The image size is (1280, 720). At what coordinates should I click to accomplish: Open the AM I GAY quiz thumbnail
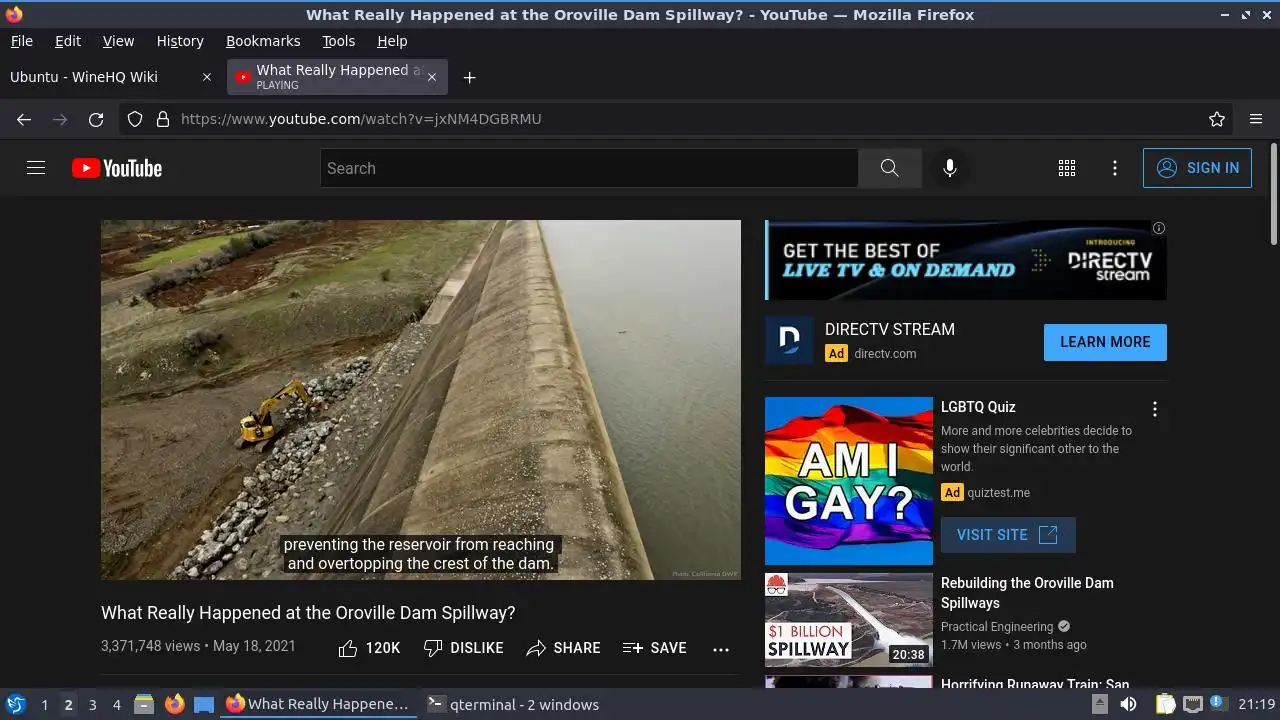click(849, 481)
